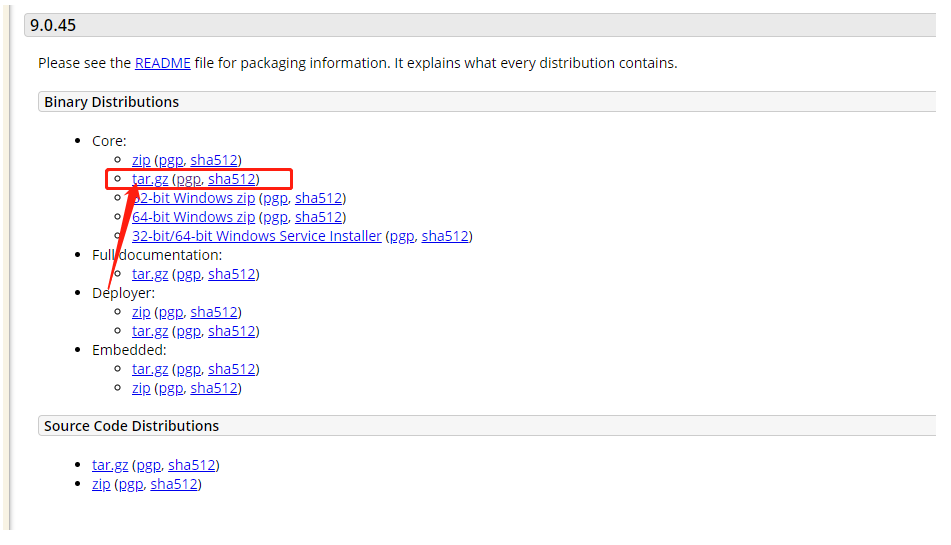Download the Embedded tar.gz
The height and width of the screenshot is (545, 951).
coord(150,369)
